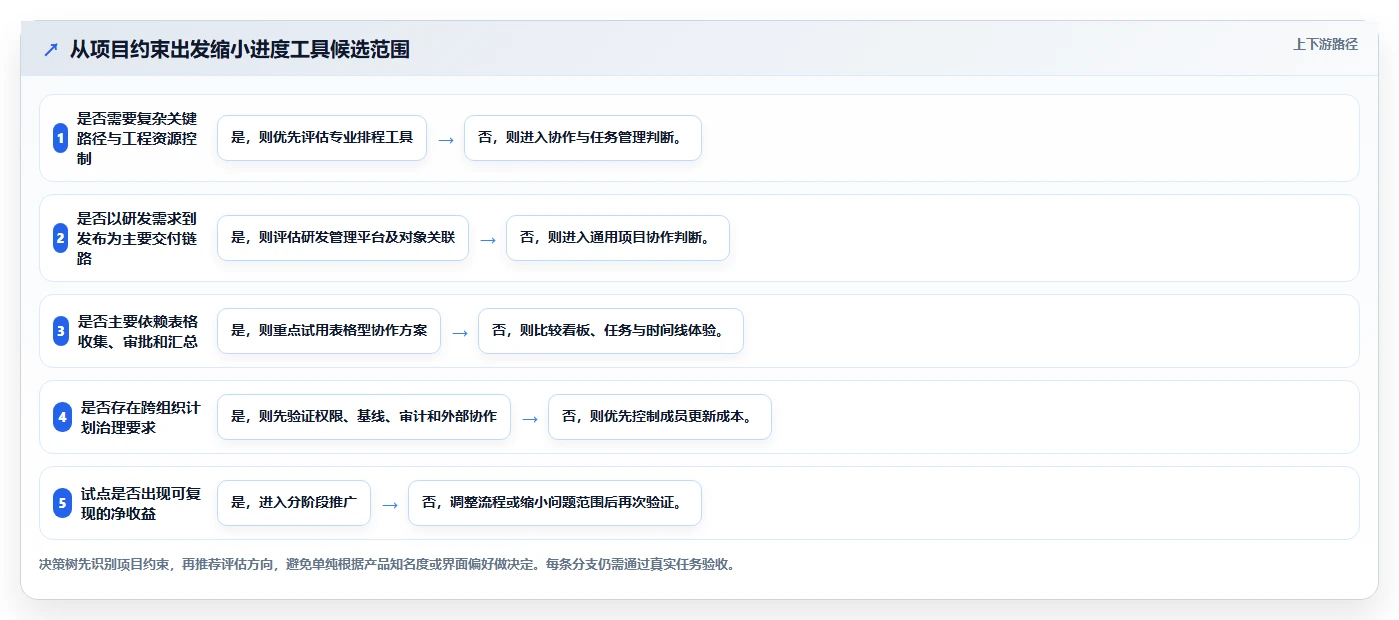This screenshot has height=620, width=1399.
Task: Click the arrow icon beside the panel title
Action: pos(50,49)
